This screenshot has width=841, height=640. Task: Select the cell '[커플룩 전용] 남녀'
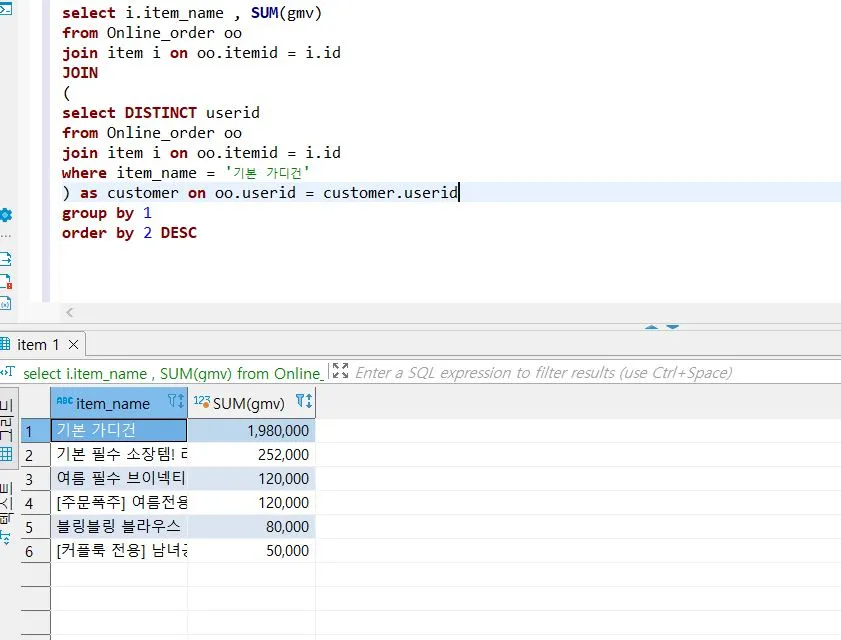119,551
